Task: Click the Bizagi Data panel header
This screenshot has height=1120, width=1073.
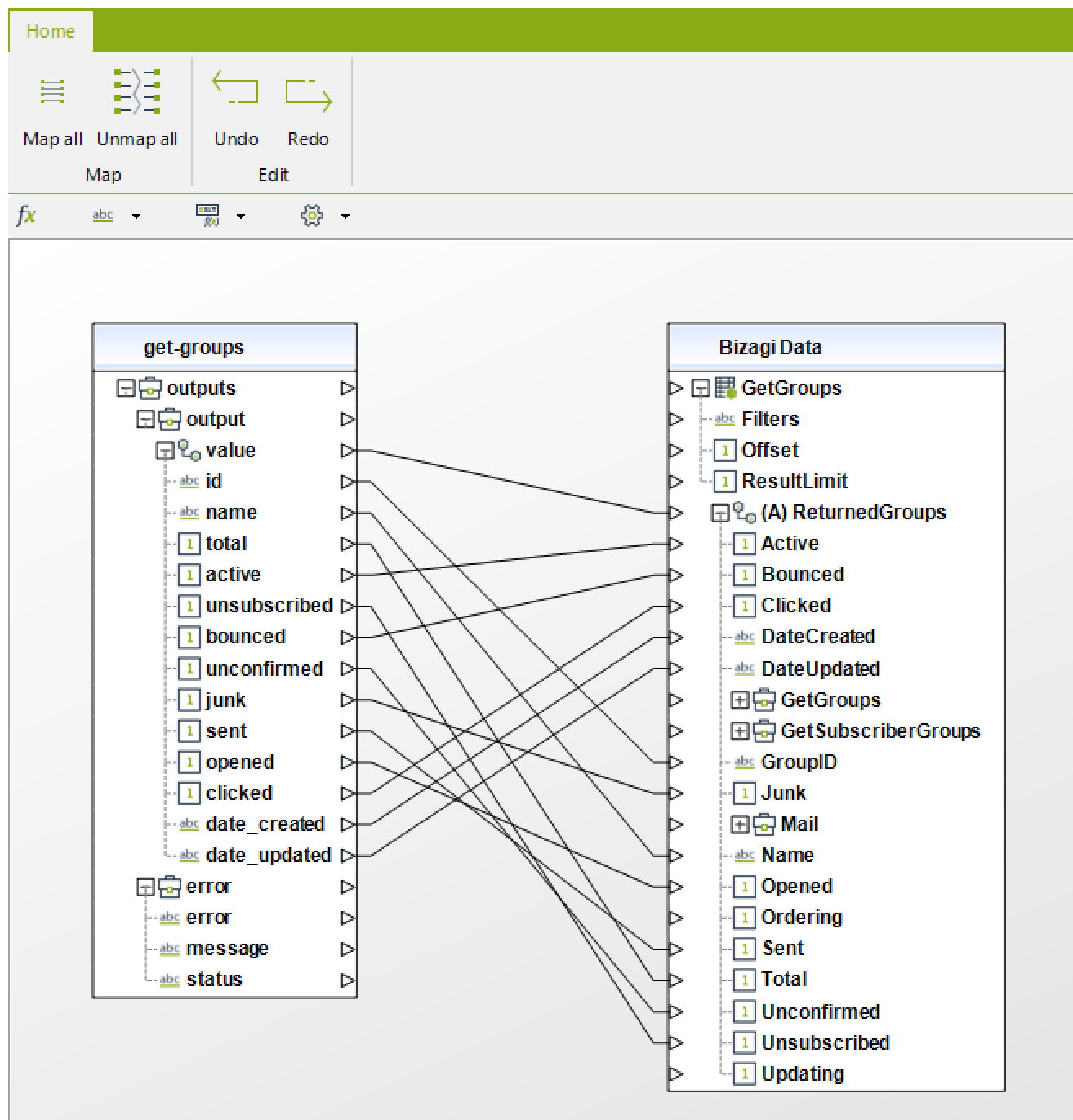Action: coord(836,347)
